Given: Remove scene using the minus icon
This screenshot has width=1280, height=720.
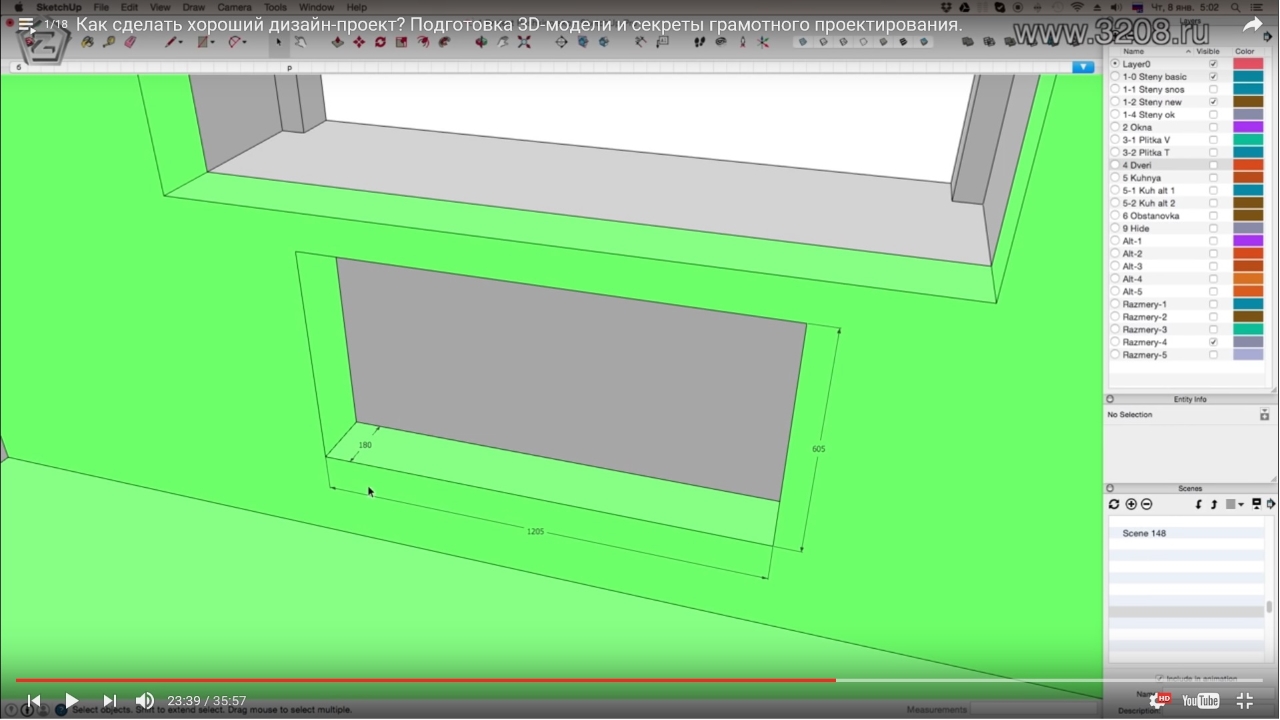Looking at the screenshot, I should coord(1146,505).
